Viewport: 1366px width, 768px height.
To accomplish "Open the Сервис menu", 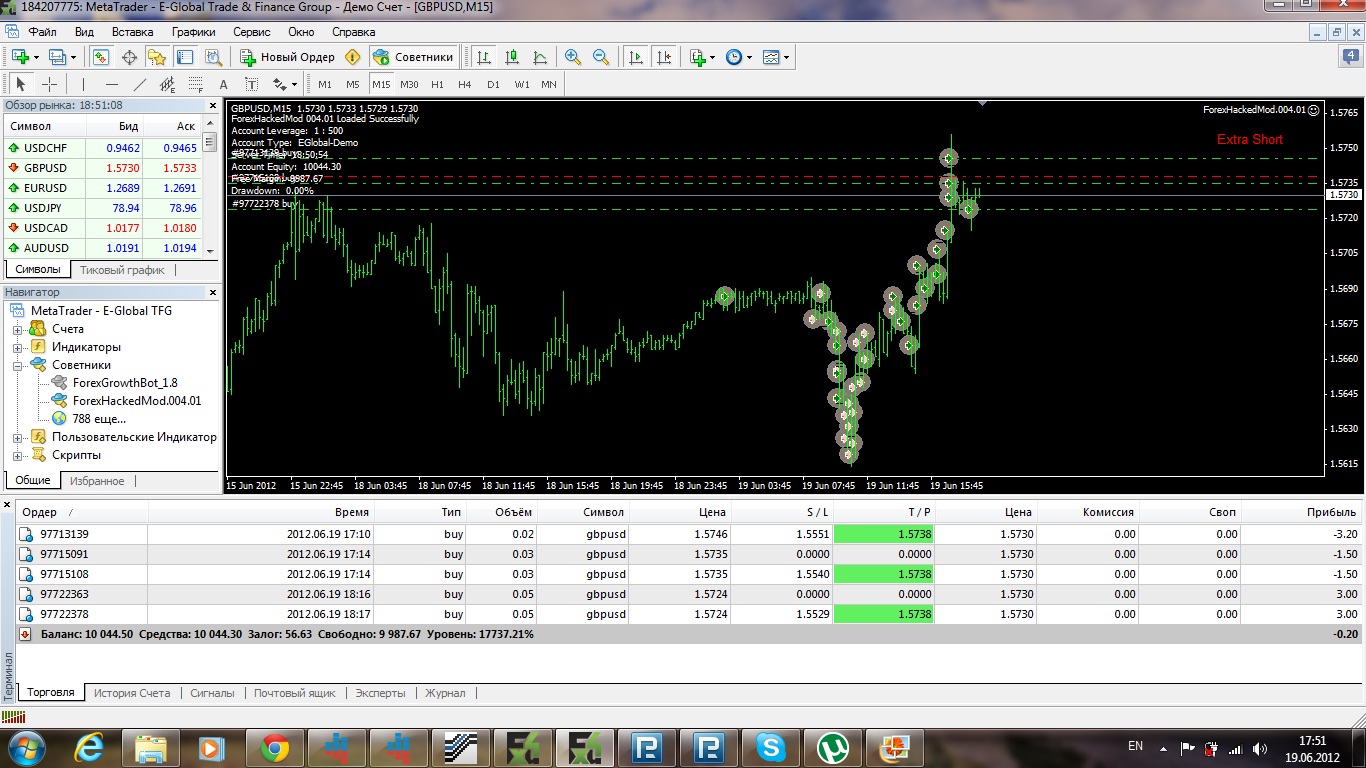I will tap(251, 32).
